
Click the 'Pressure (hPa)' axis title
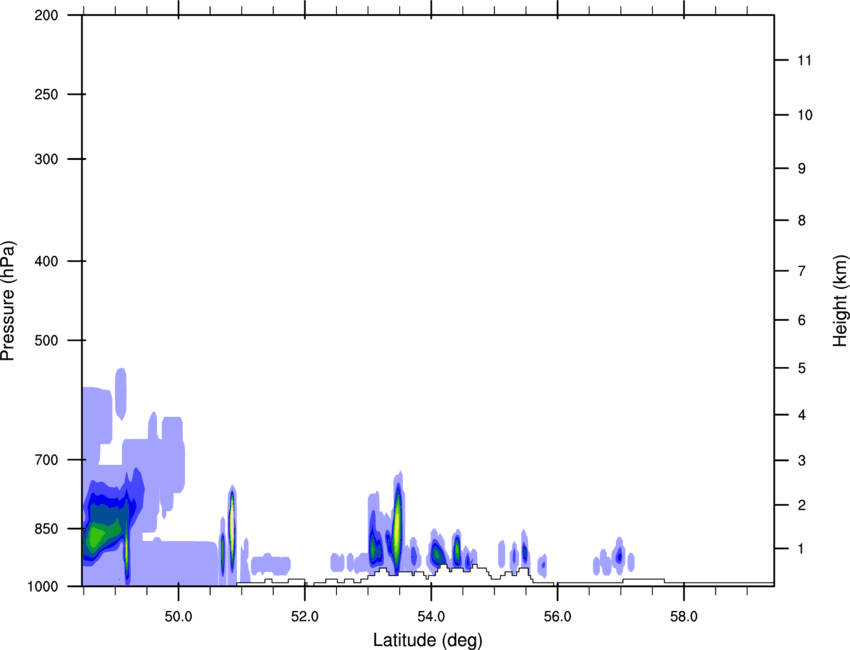pyautogui.click(x=8, y=301)
